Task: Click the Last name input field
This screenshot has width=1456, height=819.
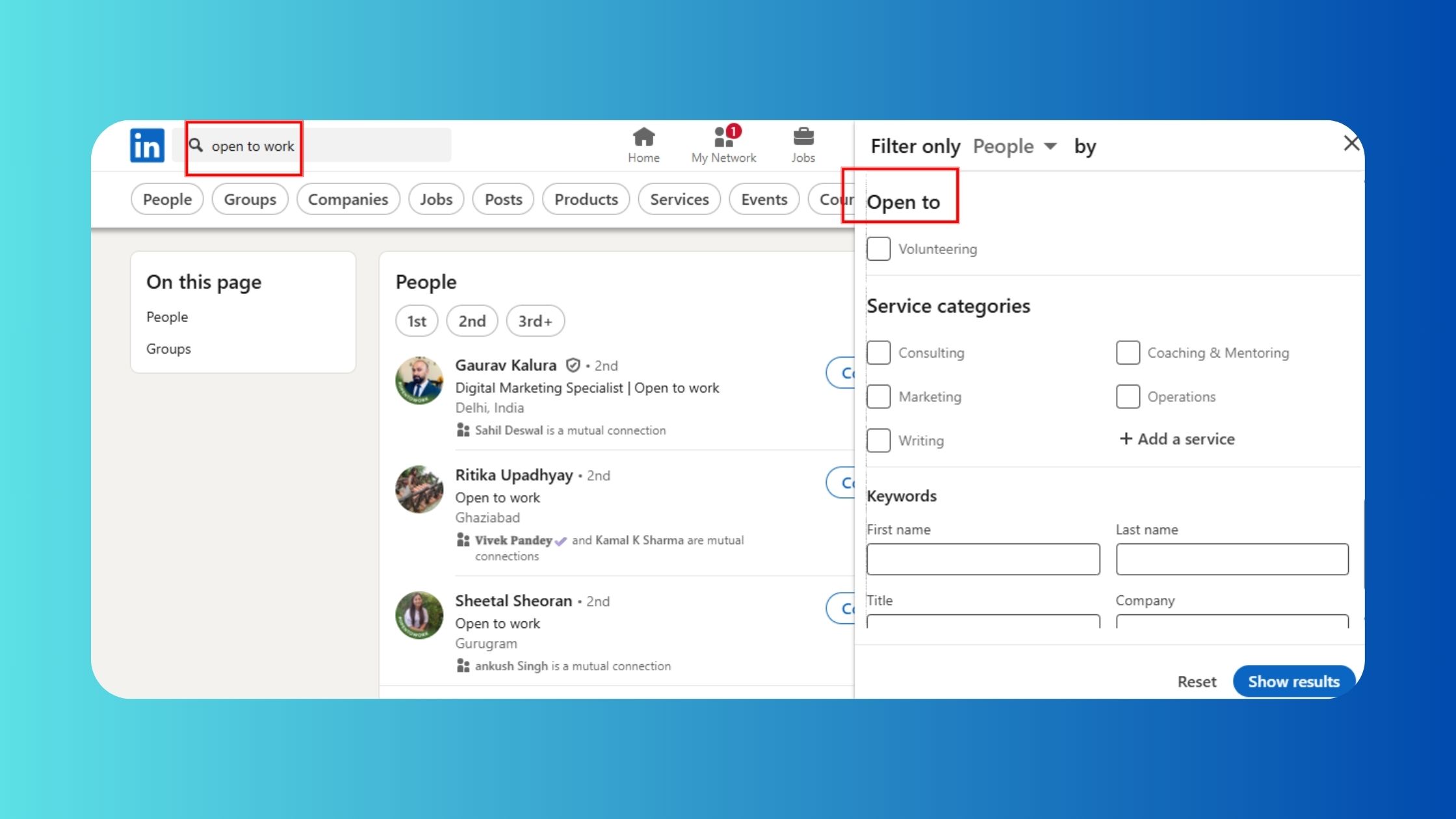Action: tap(1232, 559)
